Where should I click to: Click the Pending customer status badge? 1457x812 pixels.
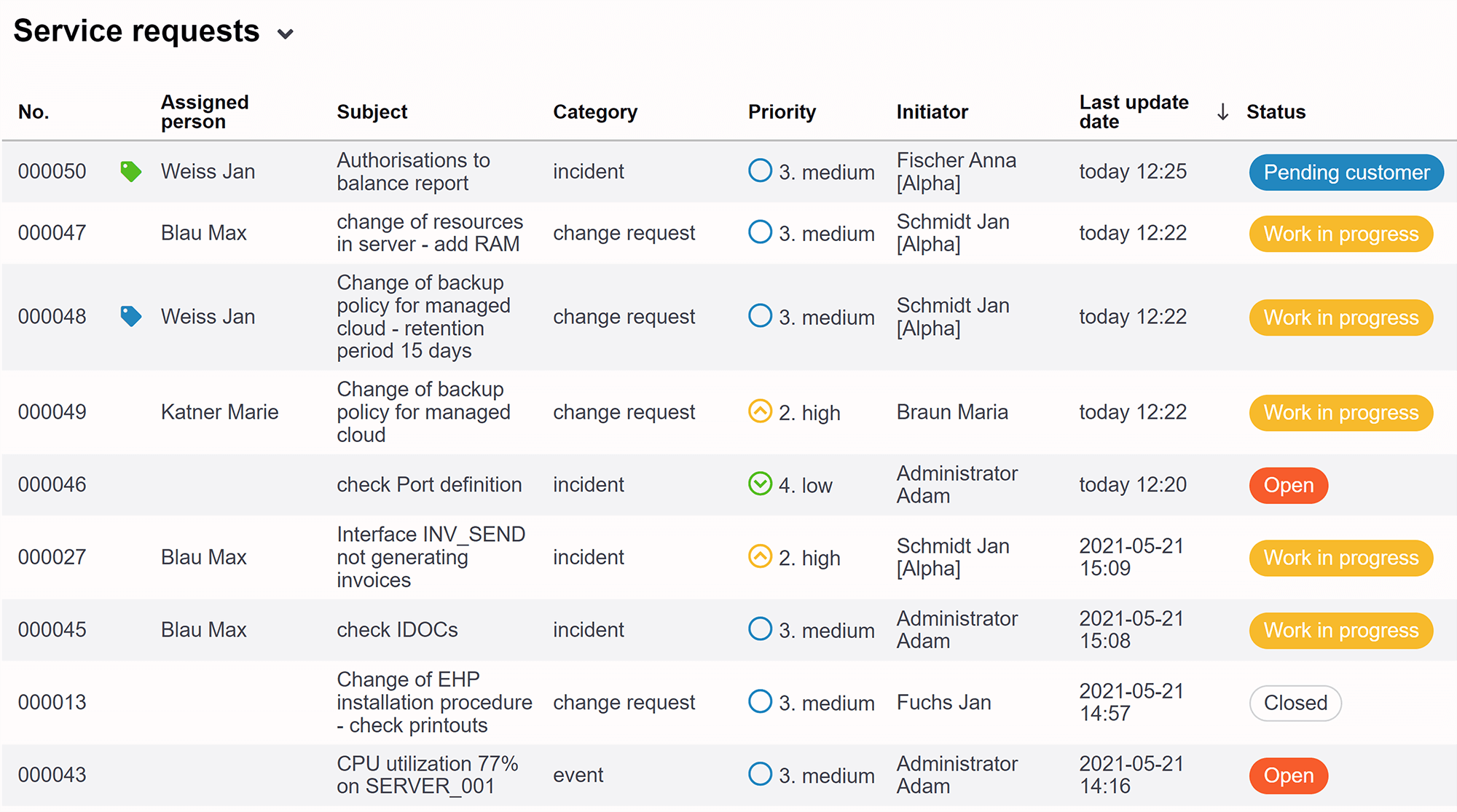tap(1346, 172)
